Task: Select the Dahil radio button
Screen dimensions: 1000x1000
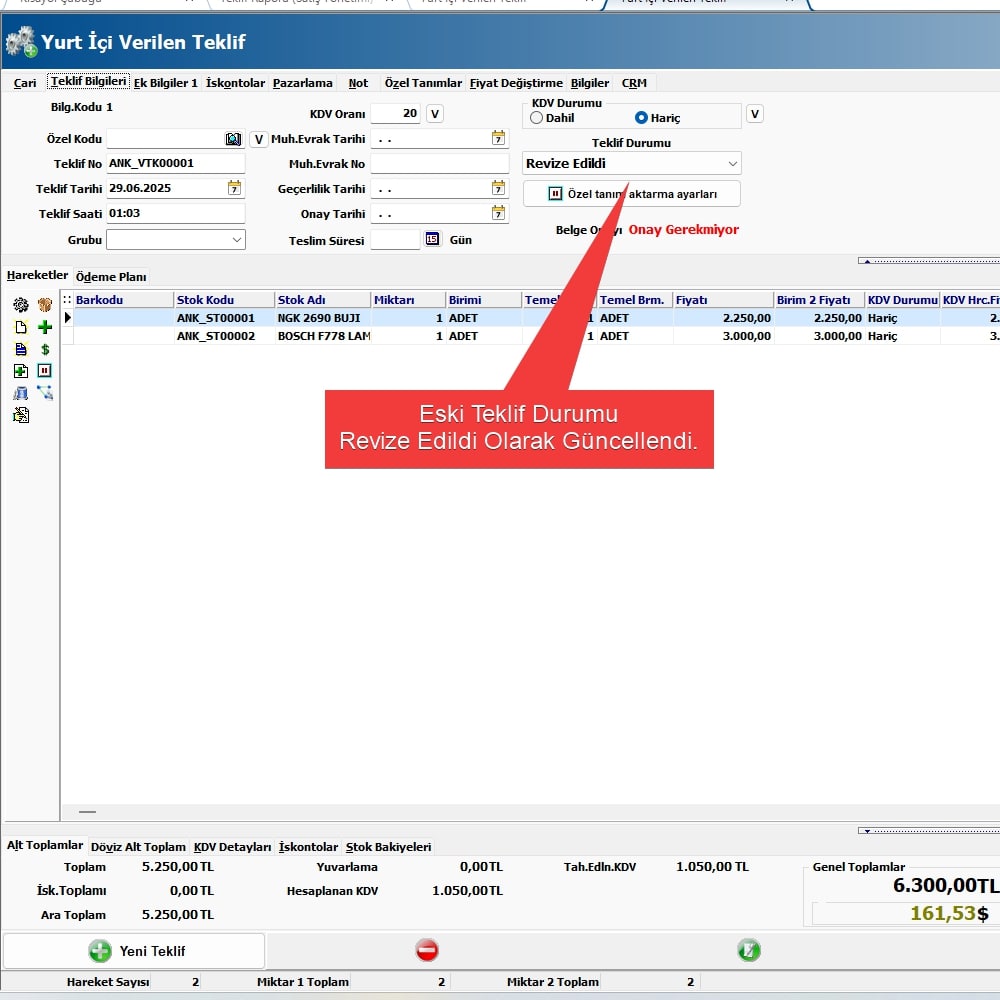Action: [x=537, y=118]
